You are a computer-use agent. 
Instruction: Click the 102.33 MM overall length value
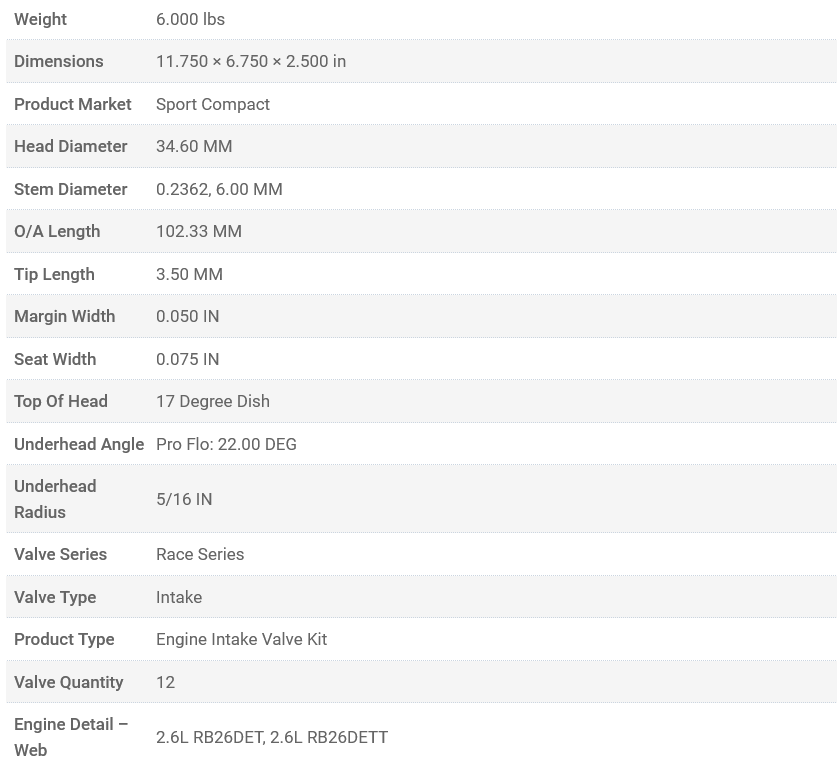click(x=199, y=231)
